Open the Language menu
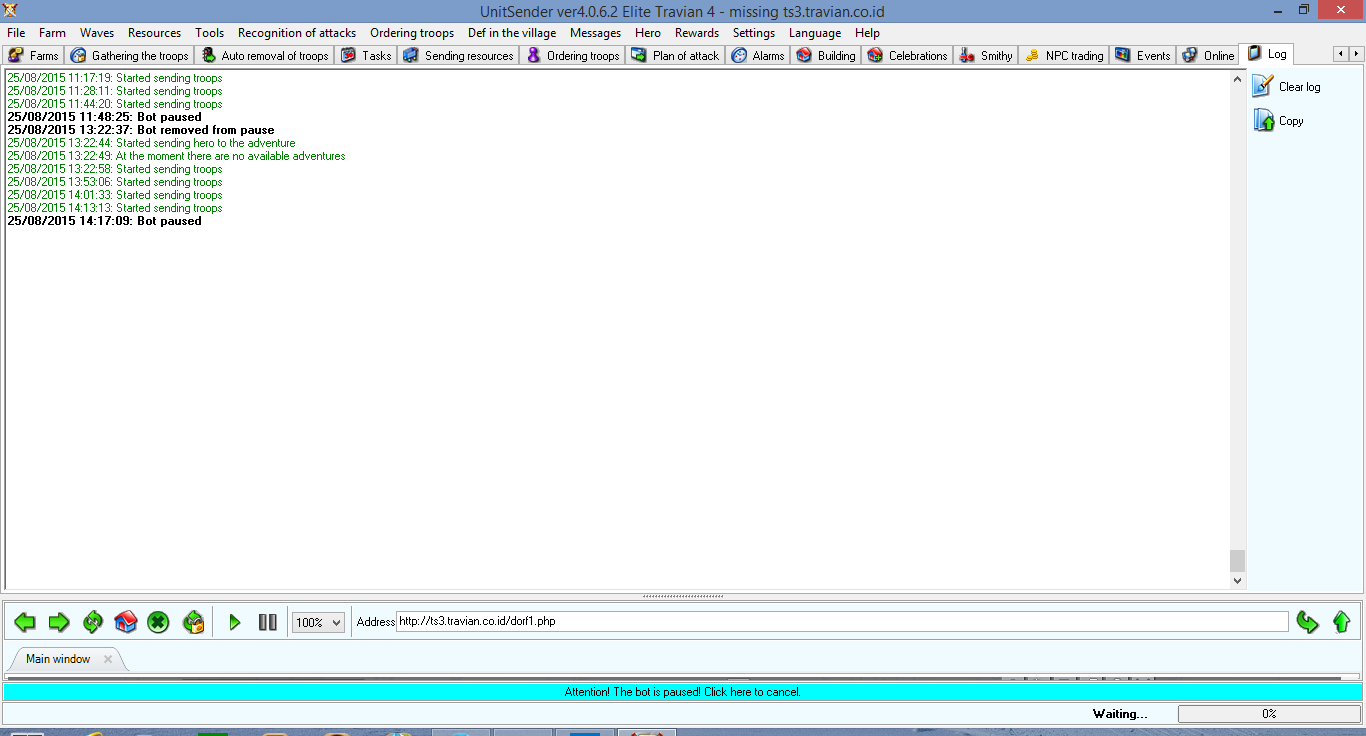 pos(815,33)
